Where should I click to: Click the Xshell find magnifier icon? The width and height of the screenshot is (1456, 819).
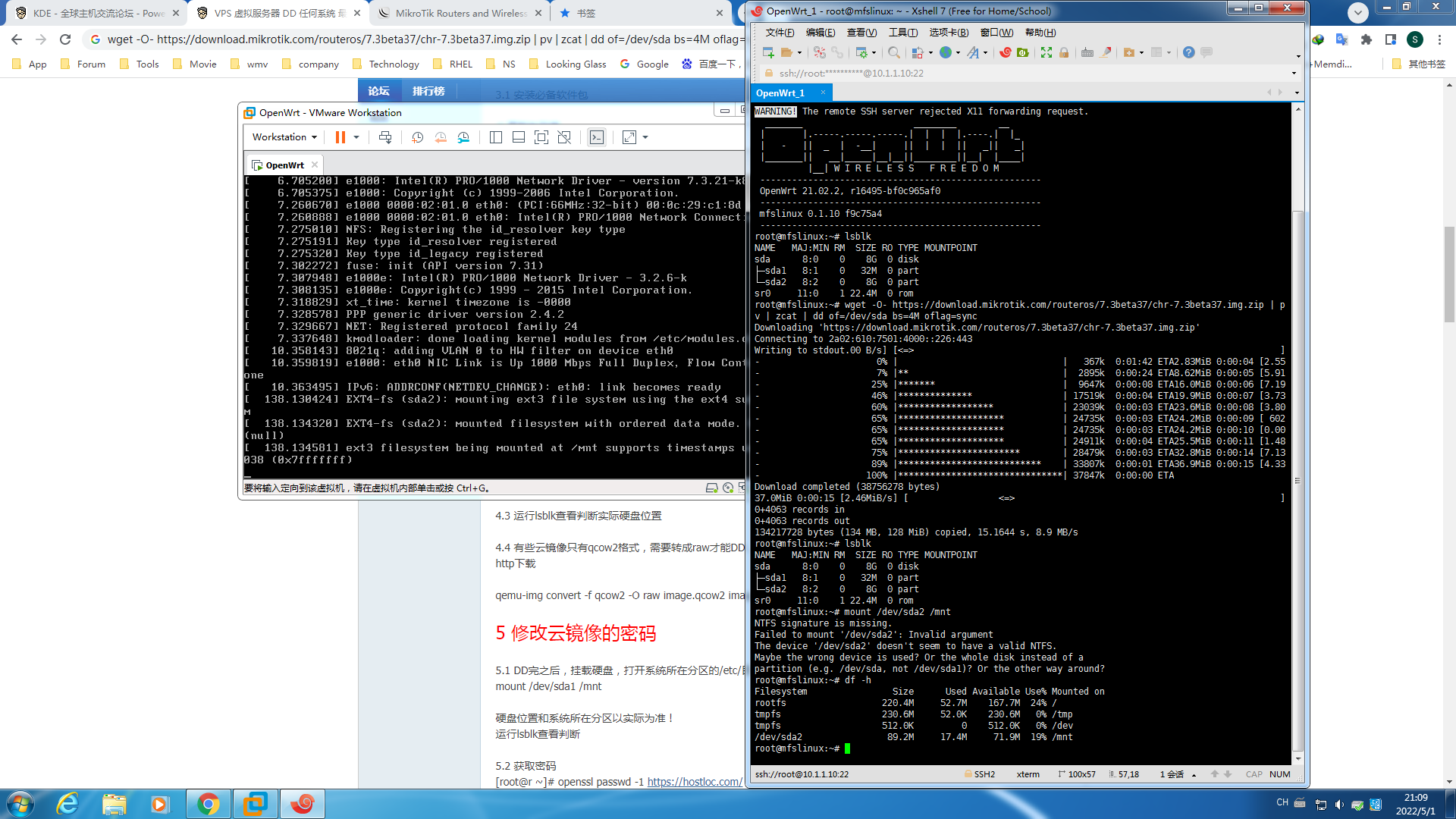894,52
